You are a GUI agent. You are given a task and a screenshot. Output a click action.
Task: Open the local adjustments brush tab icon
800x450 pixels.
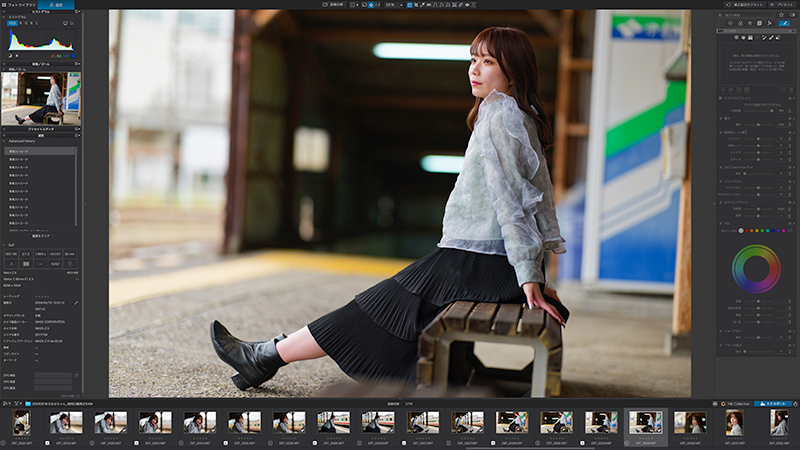coord(785,23)
